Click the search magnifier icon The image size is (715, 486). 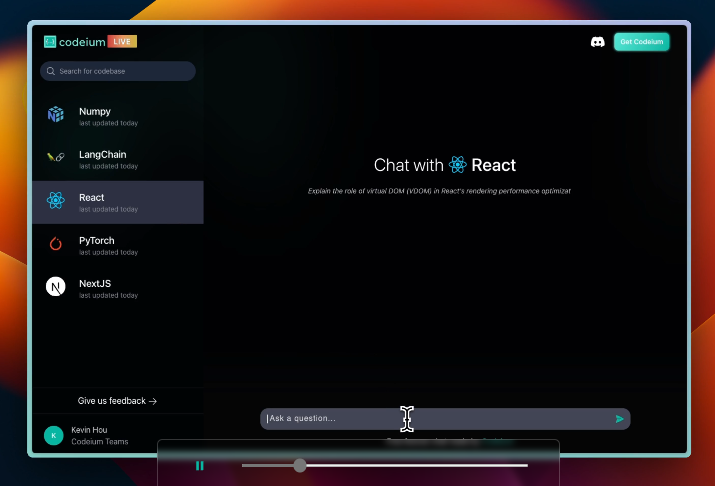[51, 71]
